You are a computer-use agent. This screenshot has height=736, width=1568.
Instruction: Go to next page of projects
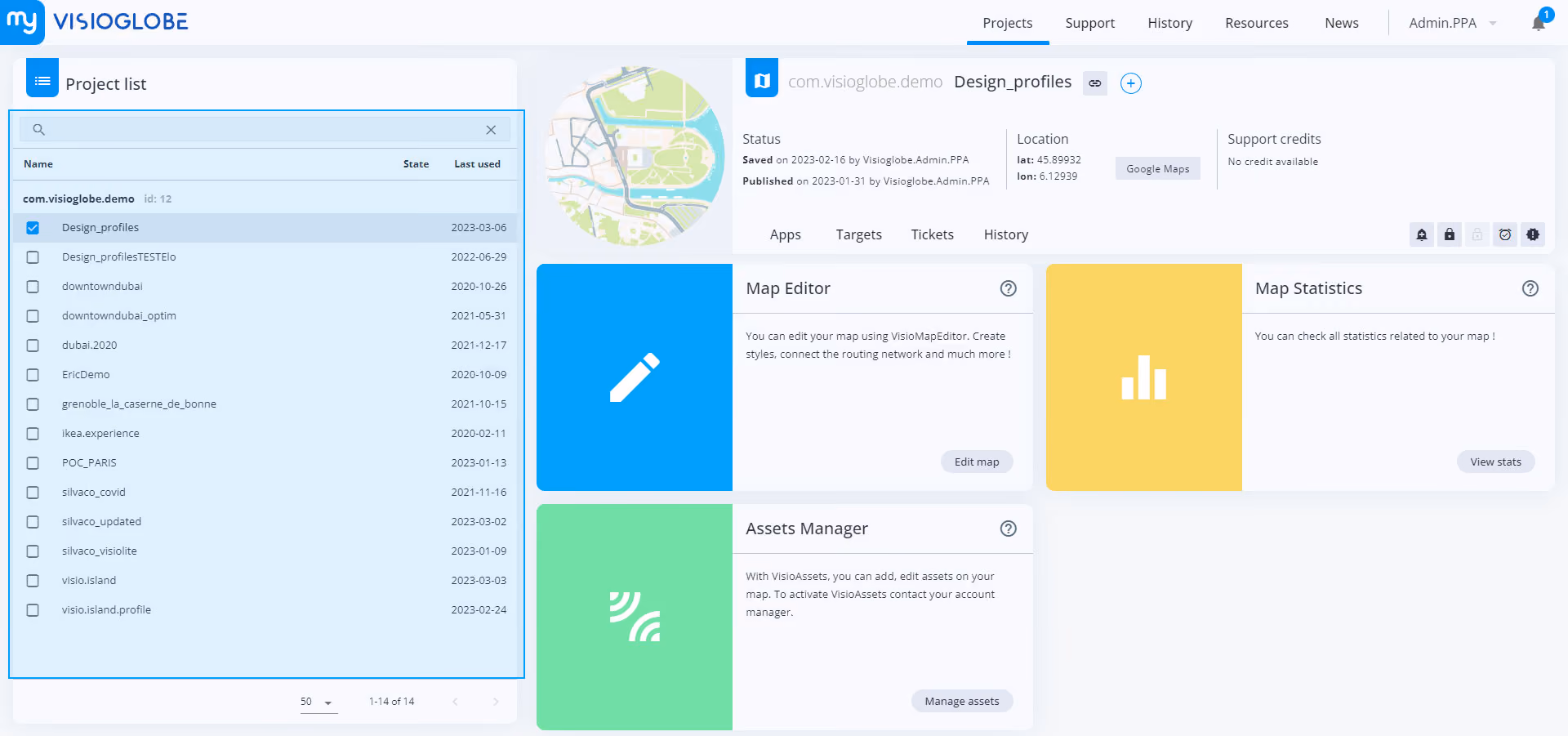coord(496,702)
